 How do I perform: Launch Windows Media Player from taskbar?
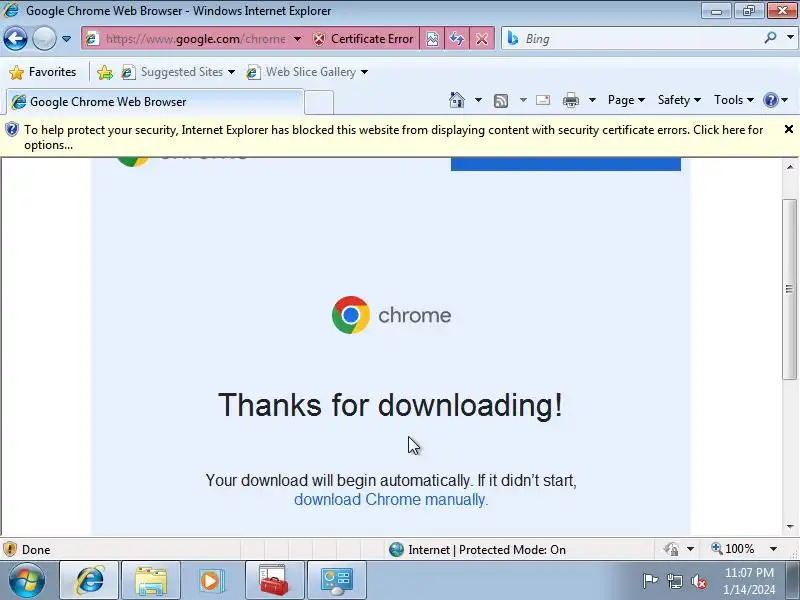[x=213, y=580]
